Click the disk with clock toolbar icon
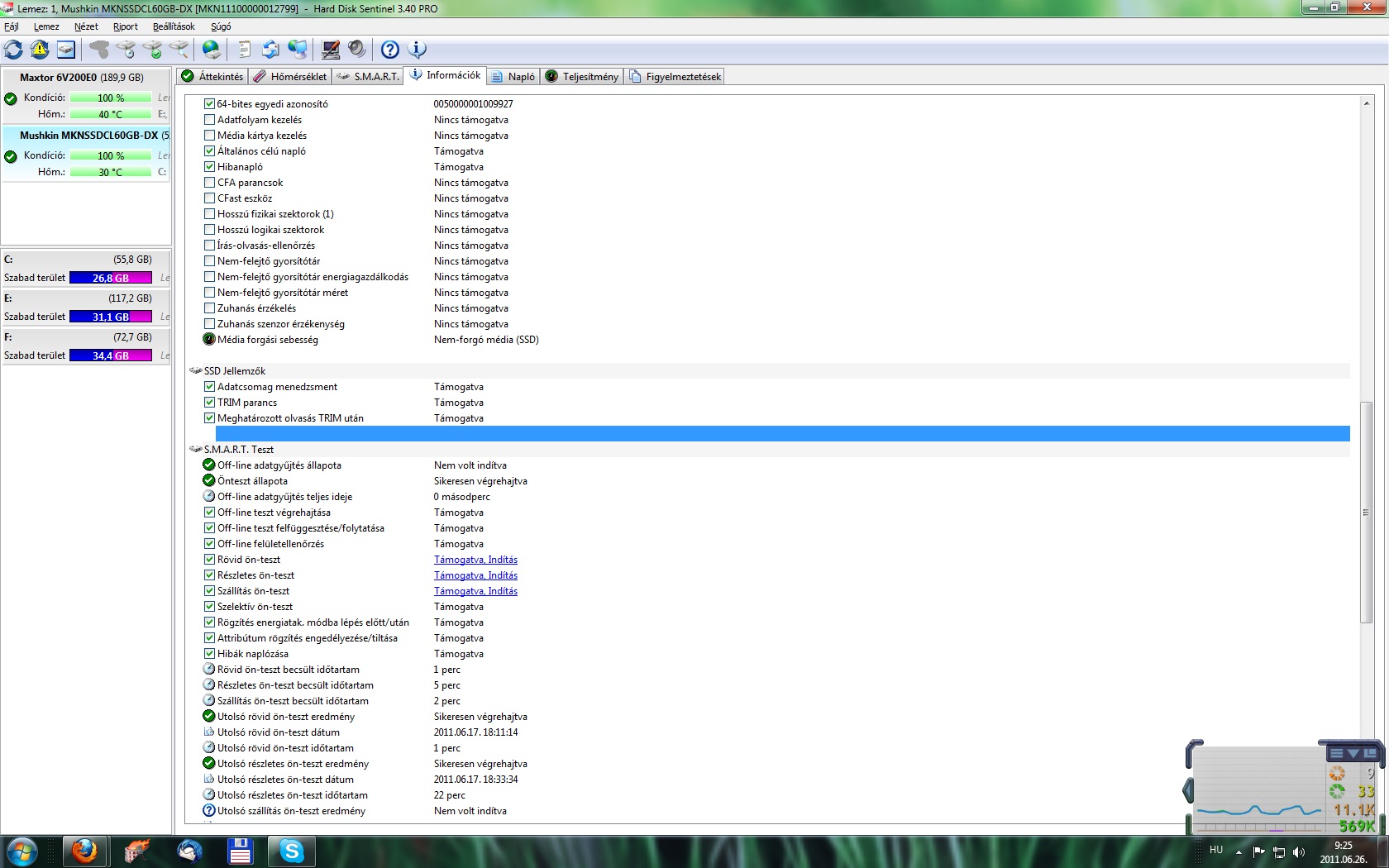The height and width of the screenshot is (868, 1389). pyautogui.click(x=126, y=50)
